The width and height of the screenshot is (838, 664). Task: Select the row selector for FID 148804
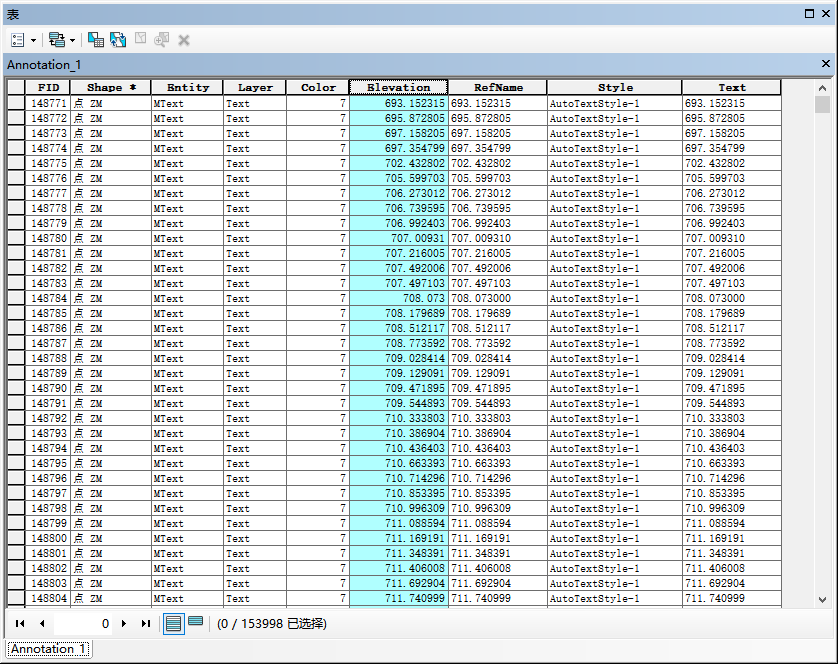pos(16,598)
